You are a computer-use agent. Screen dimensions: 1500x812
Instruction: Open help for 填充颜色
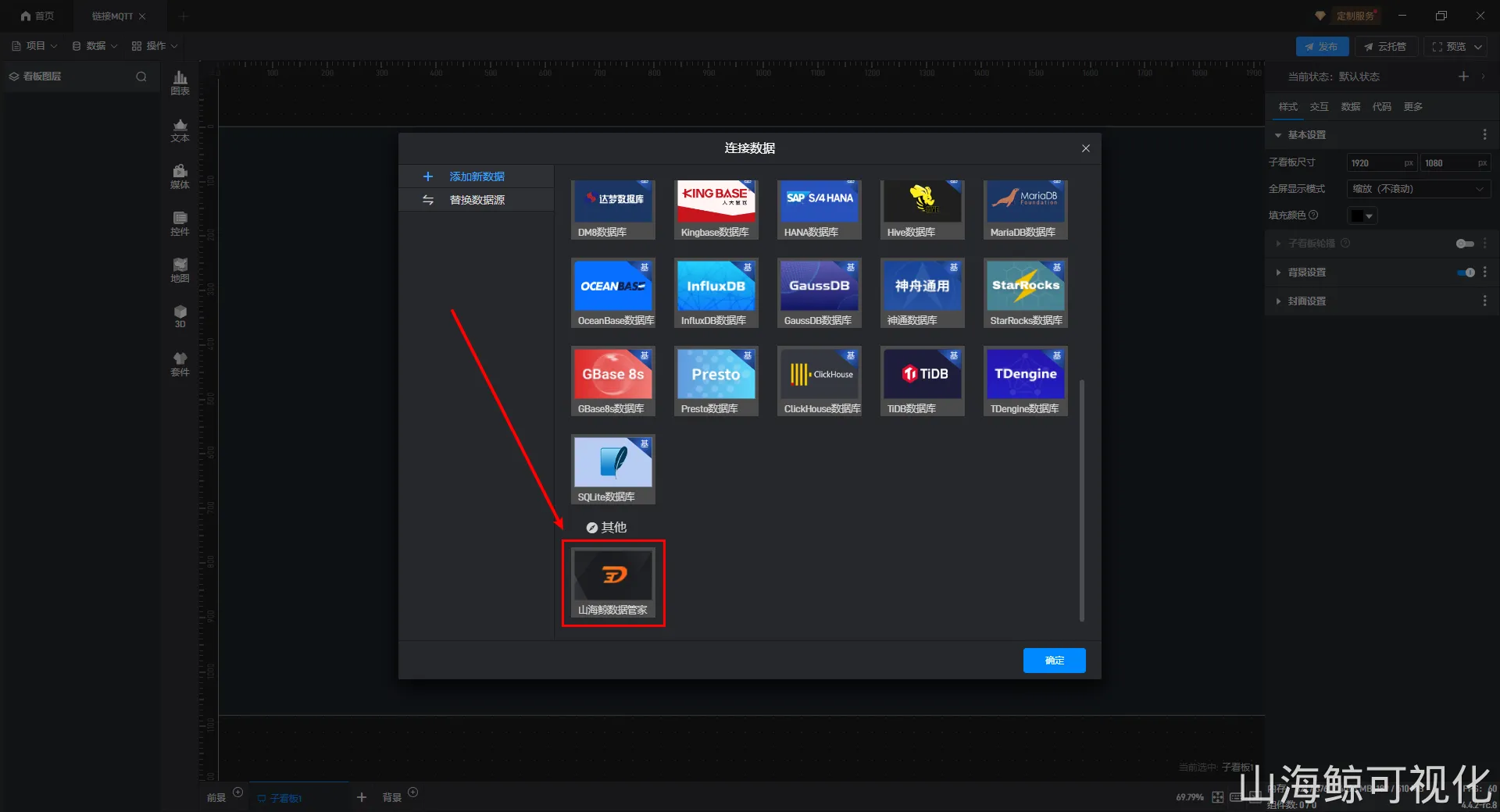pos(1313,215)
